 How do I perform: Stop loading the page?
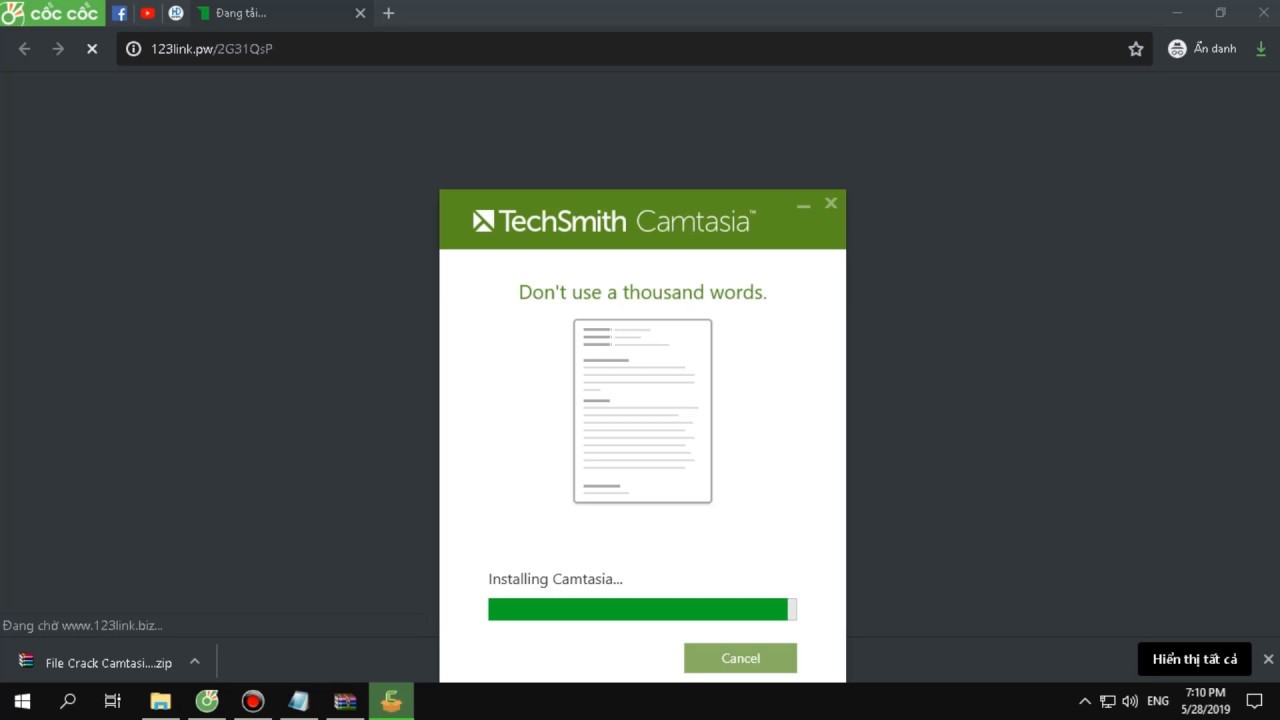click(92, 49)
